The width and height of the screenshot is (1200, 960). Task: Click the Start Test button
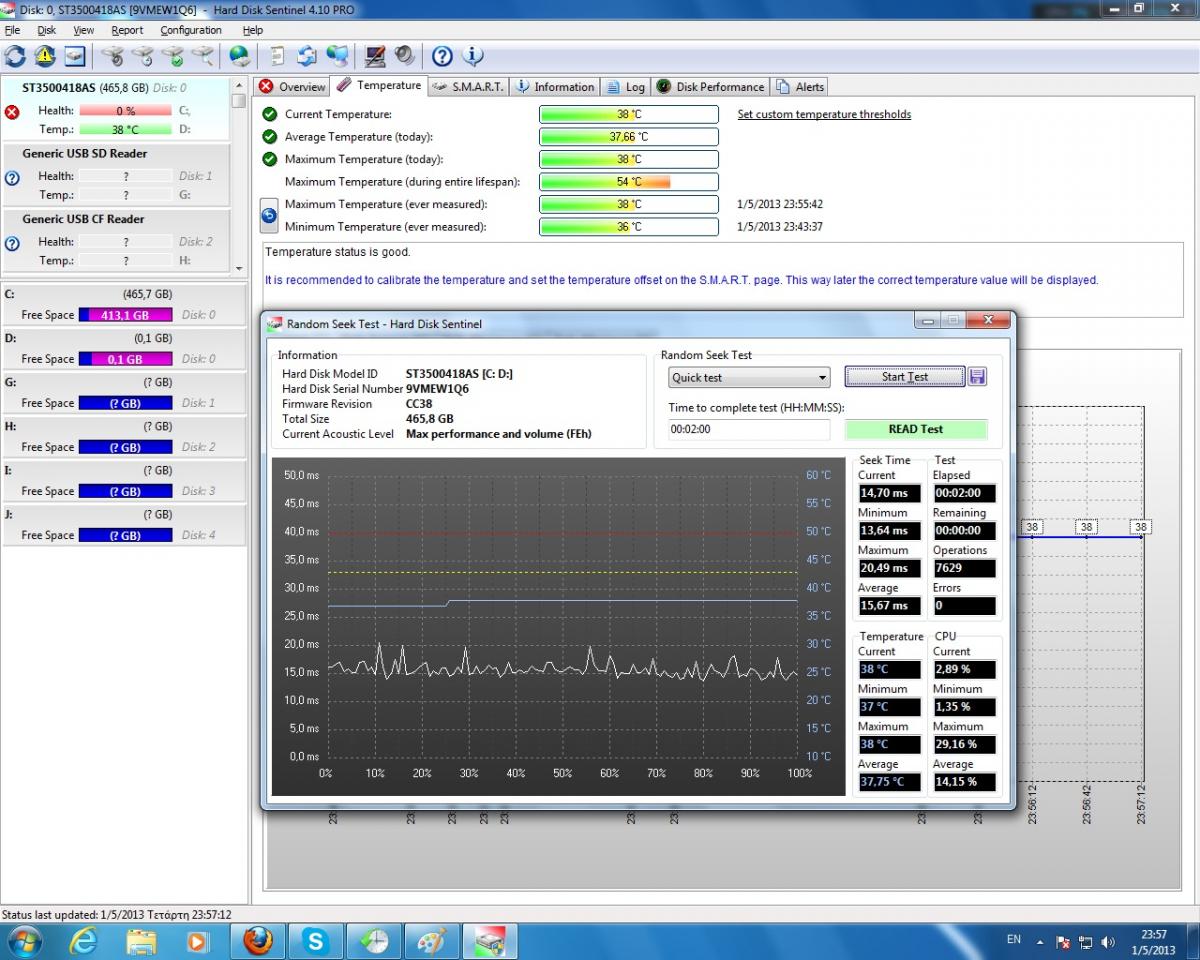(x=905, y=377)
